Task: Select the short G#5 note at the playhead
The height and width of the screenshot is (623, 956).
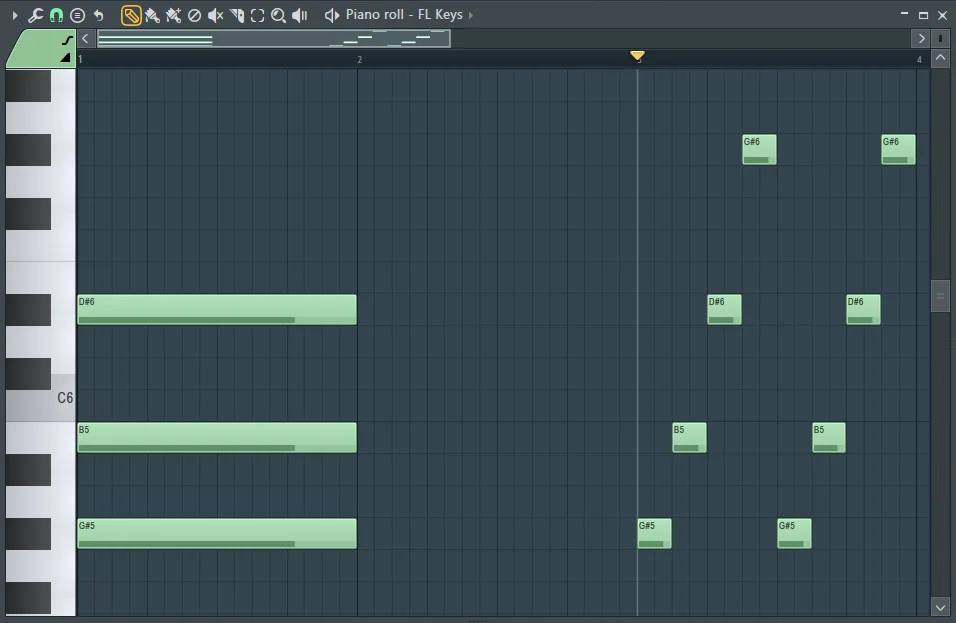Action: [x=654, y=533]
